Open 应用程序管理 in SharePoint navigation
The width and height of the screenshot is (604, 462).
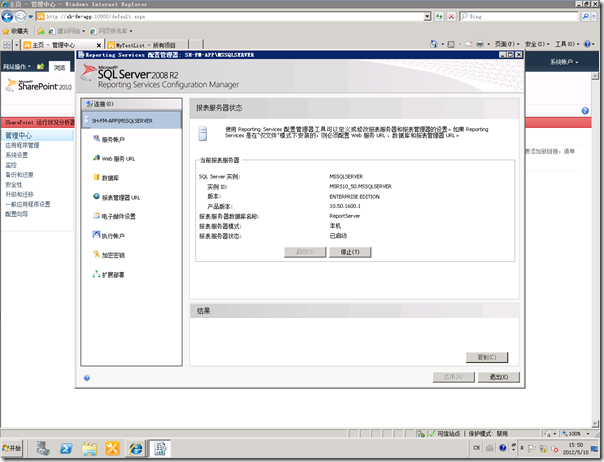pos(22,145)
